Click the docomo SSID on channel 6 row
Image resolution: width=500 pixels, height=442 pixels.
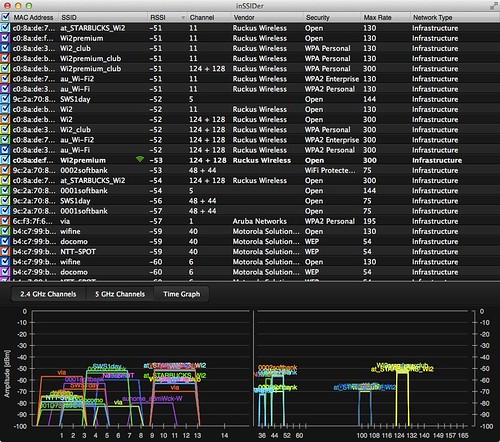(74, 272)
